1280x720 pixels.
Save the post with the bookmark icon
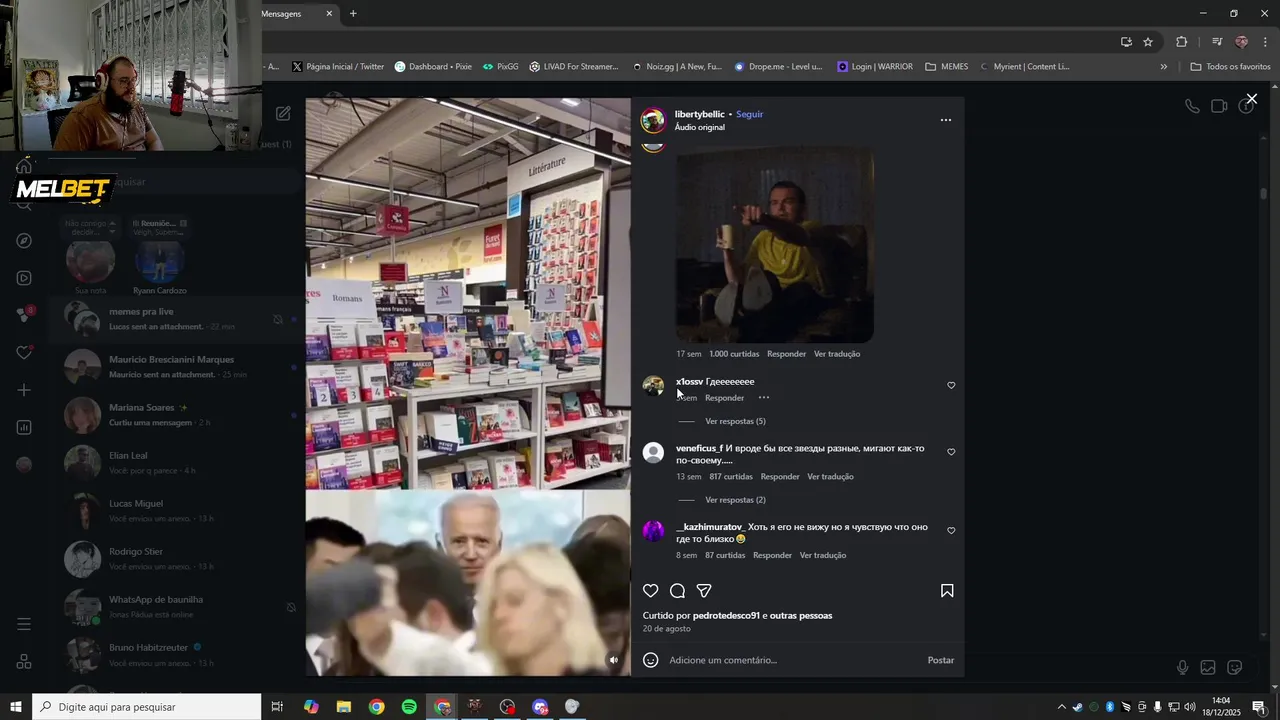947,591
